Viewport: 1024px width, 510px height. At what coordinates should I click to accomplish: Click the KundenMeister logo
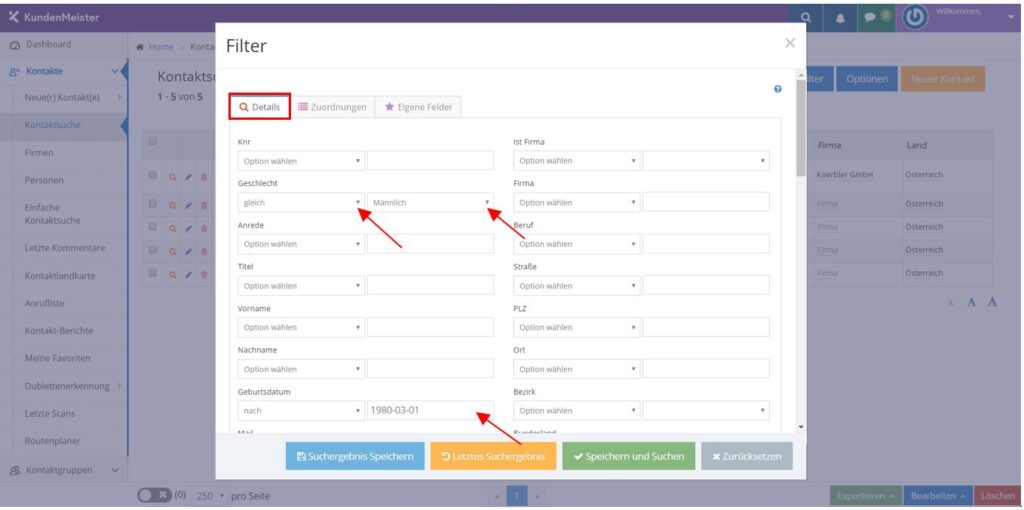point(54,18)
